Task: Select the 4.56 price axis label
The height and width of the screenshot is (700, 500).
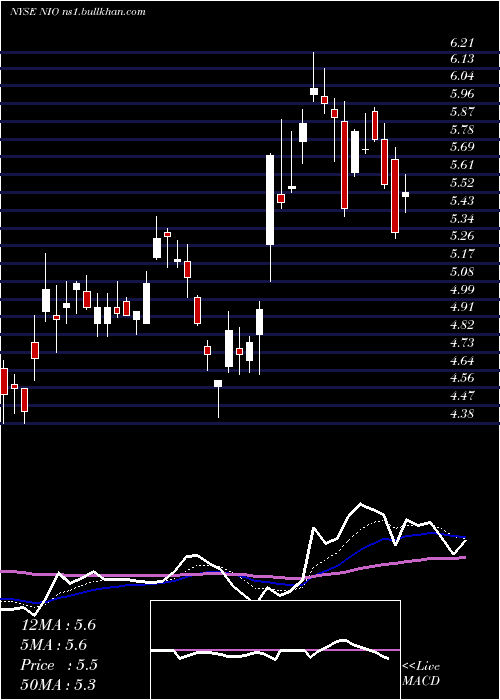Action: [x=462, y=378]
